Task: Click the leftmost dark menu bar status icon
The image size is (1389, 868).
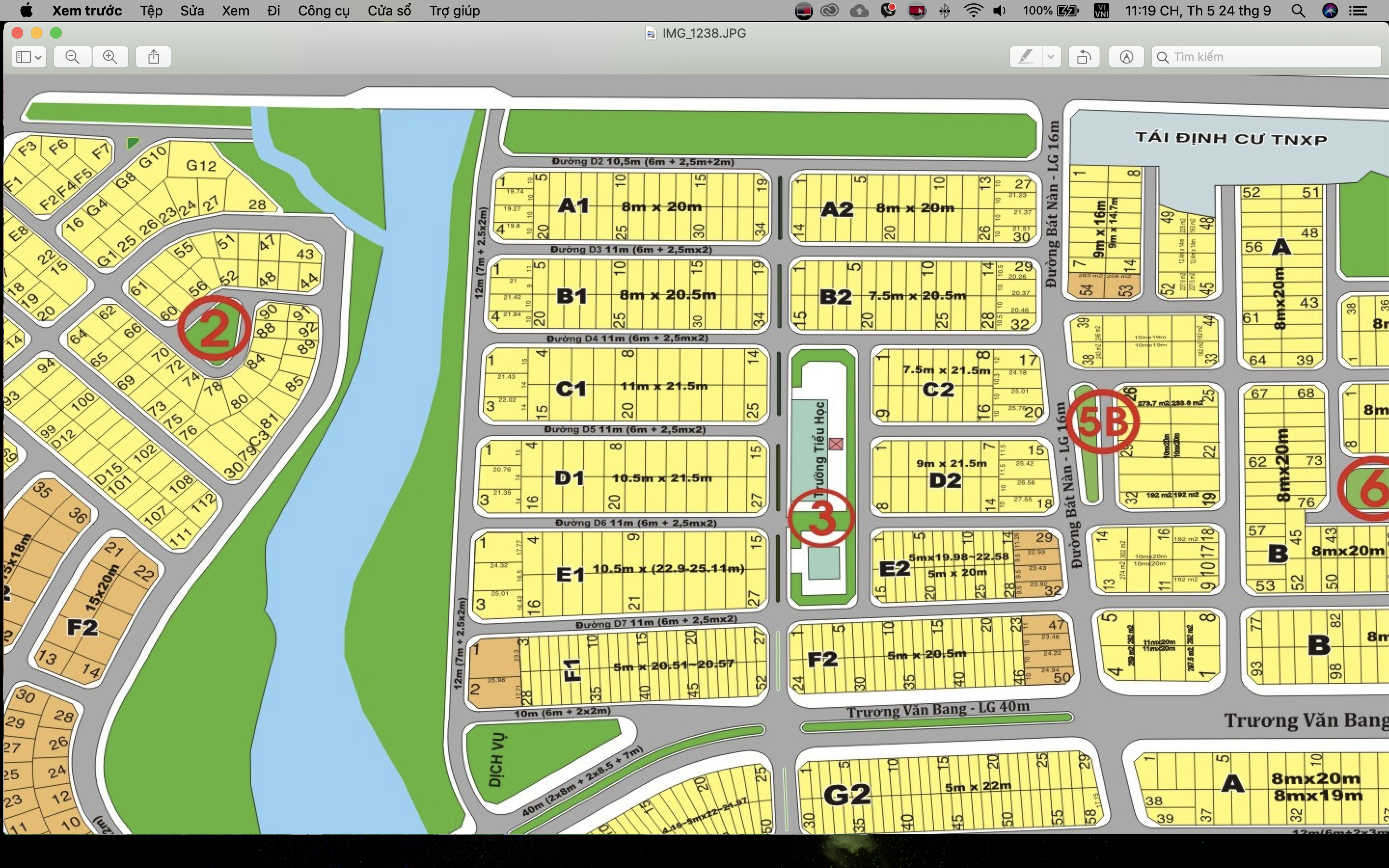Action: click(x=803, y=10)
